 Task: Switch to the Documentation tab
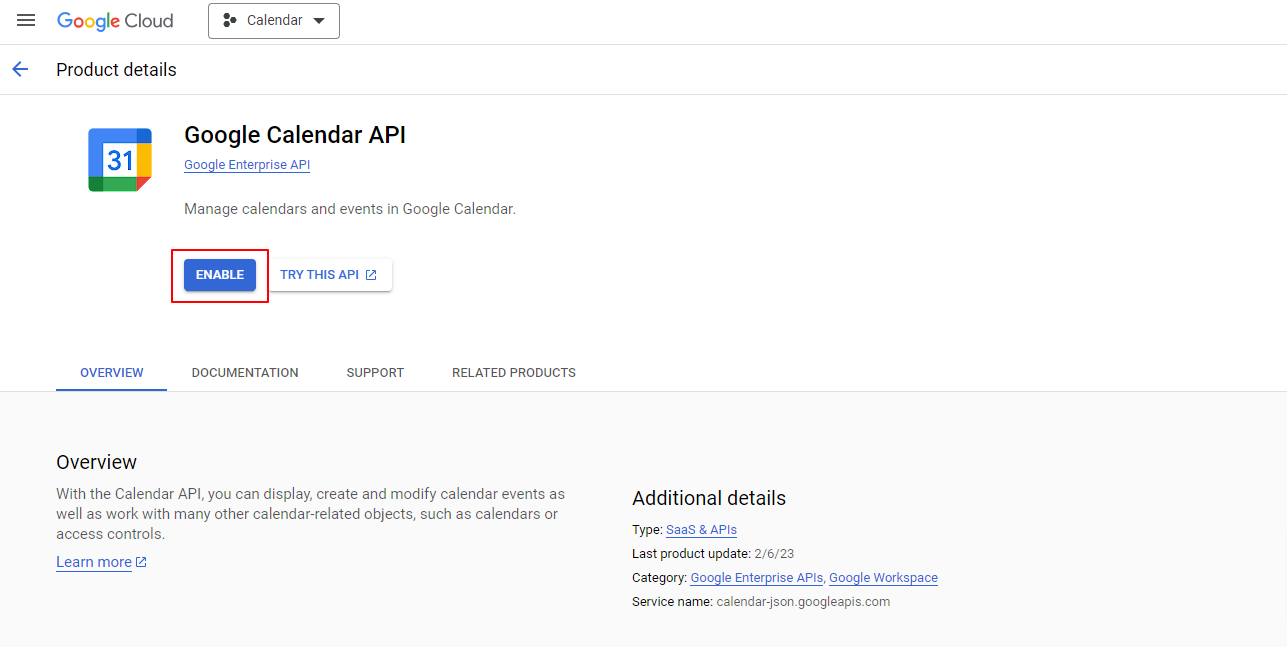click(245, 372)
